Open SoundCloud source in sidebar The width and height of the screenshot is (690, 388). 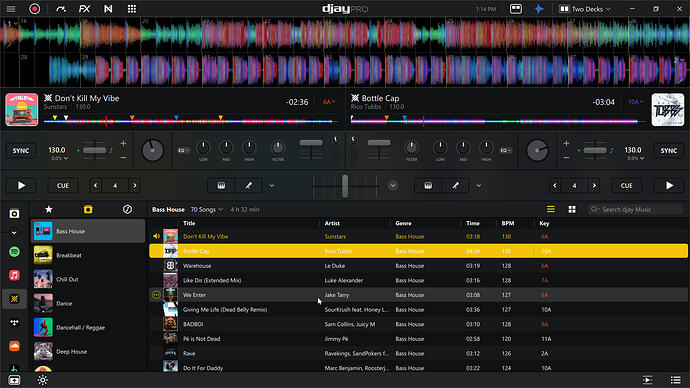(14, 346)
